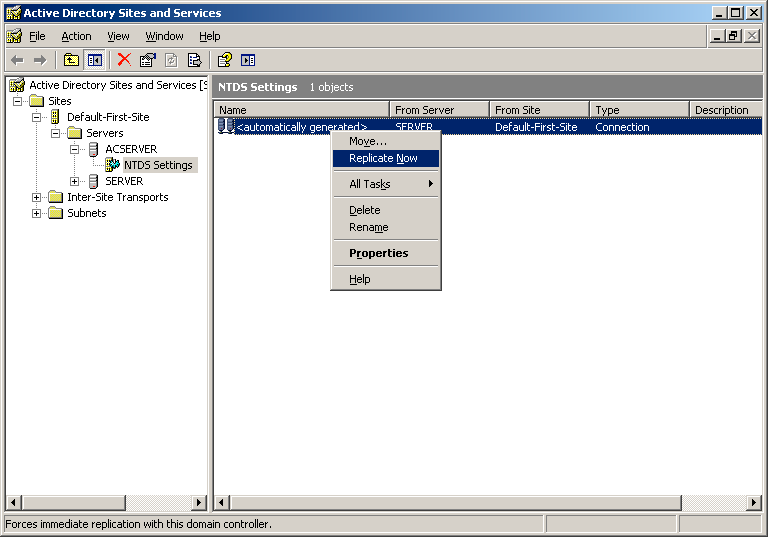Choose Replicate Now from context menu
The image size is (768, 537).
[x=386, y=158]
